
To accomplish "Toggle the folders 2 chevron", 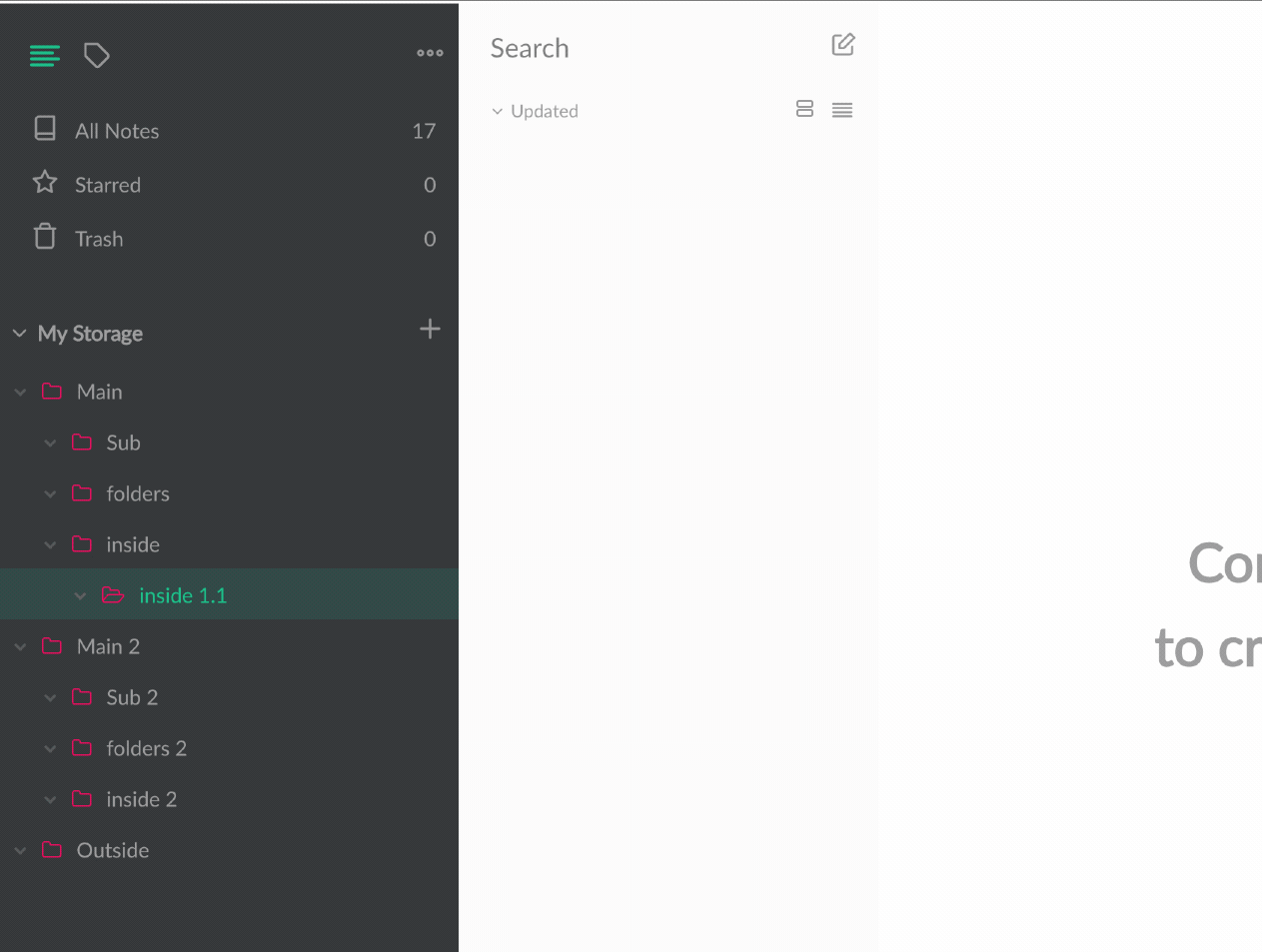I will coord(50,749).
